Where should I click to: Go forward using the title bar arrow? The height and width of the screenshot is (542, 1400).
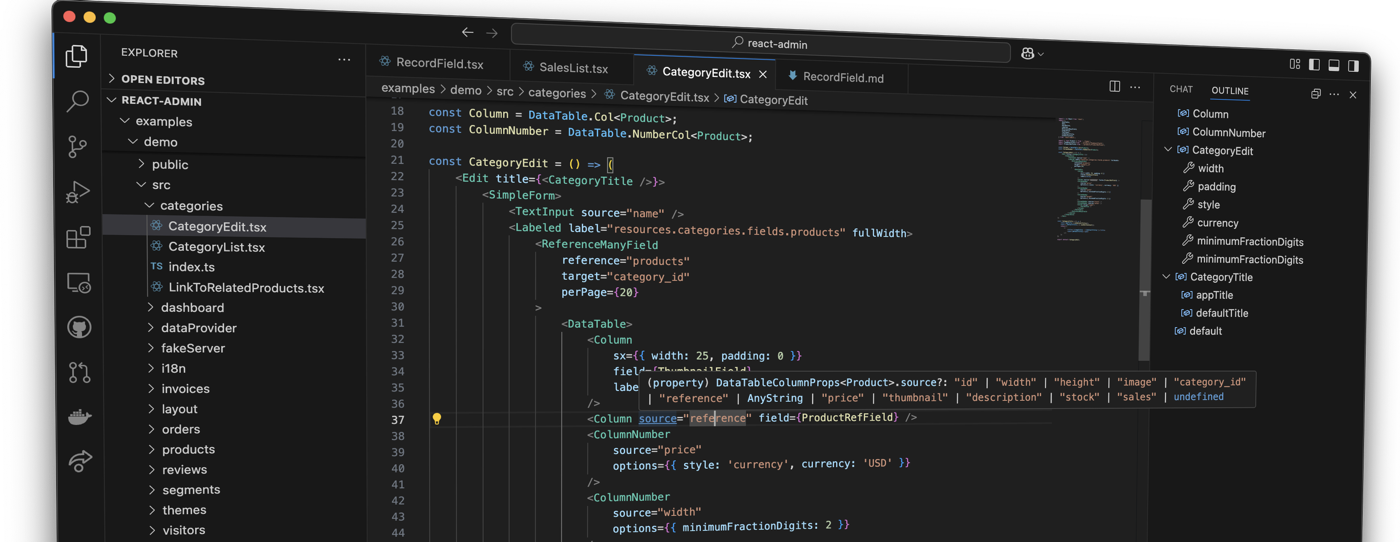(491, 33)
